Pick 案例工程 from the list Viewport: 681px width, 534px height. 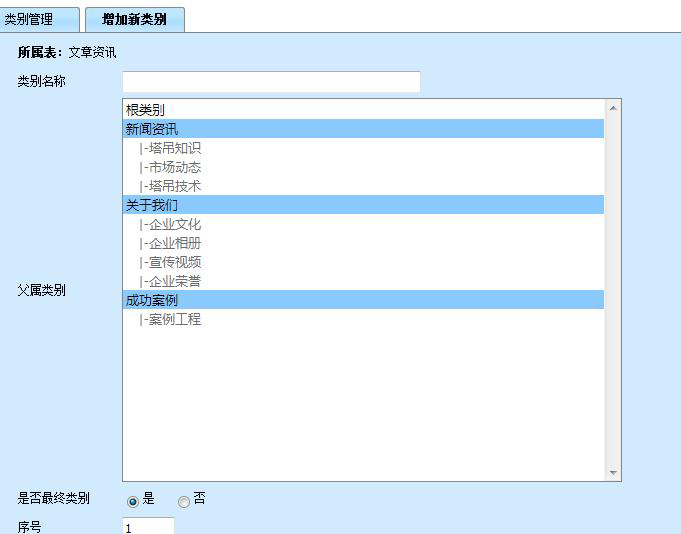171,320
